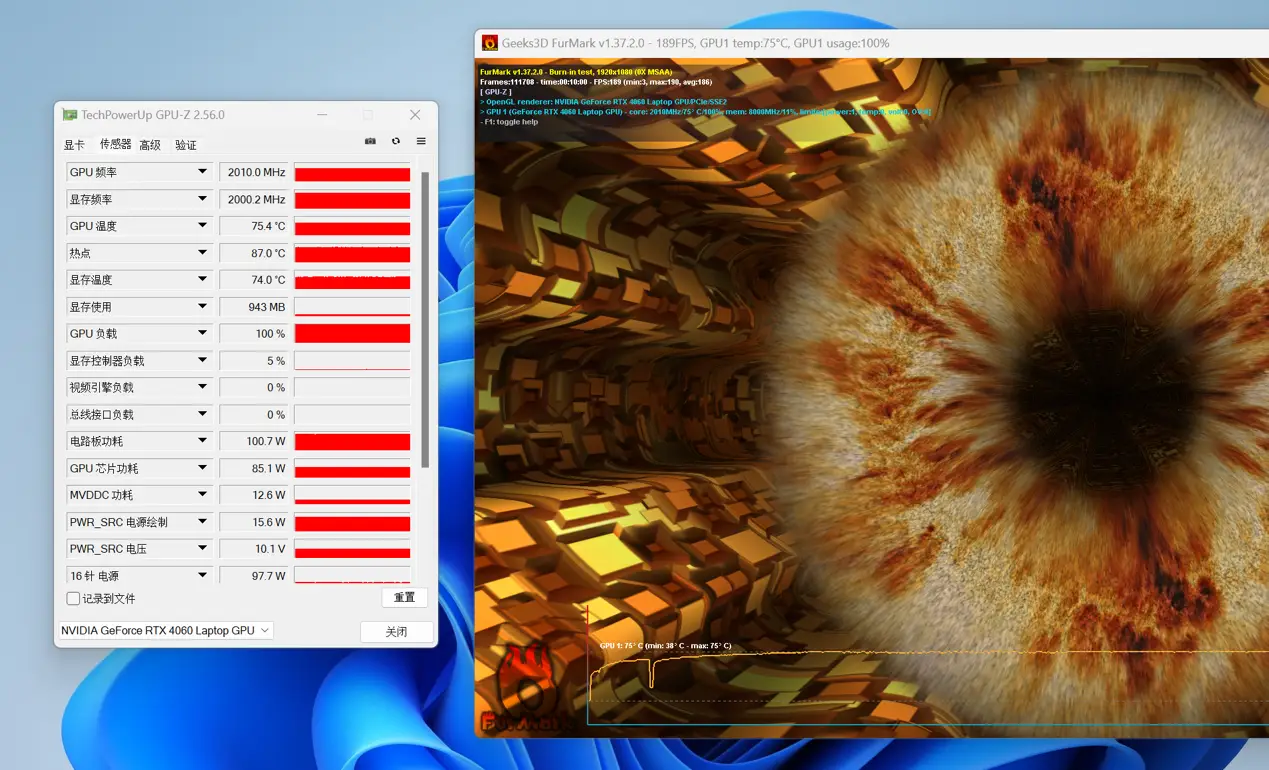Image resolution: width=1269 pixels, height=770 pixels.
Task: Open the 高级 tab
Action: coord(150,145)
